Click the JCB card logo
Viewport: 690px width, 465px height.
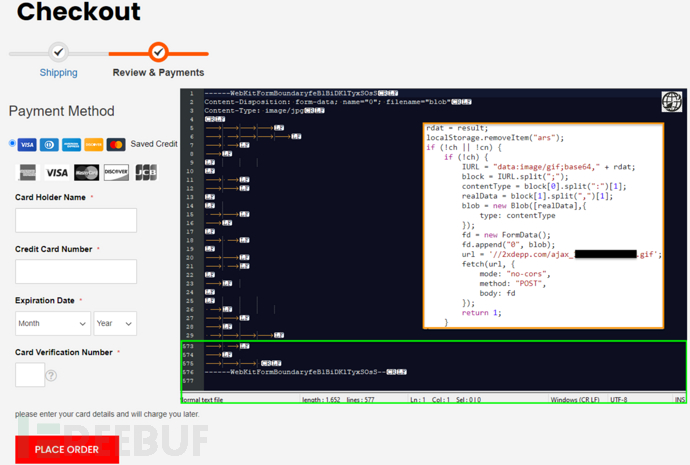point(145,172)
